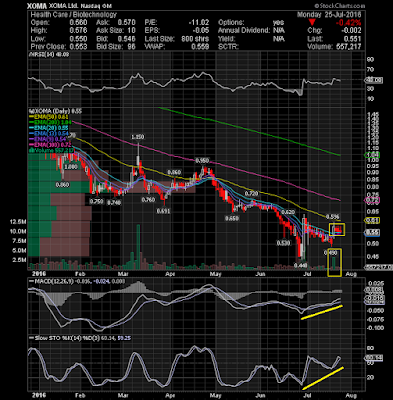
Task: Click the Ask Size value 10
Action: click(x=131, y=31)
